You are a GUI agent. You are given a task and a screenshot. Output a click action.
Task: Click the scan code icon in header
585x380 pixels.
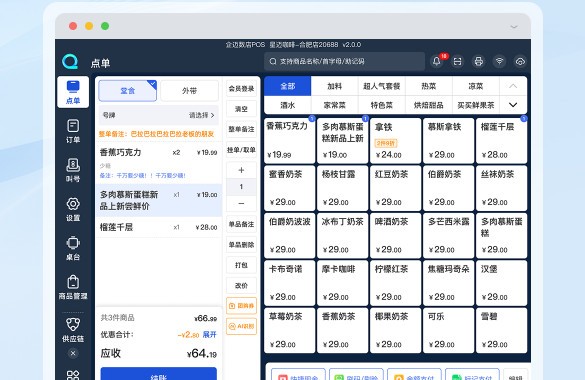tap(457, 61)
